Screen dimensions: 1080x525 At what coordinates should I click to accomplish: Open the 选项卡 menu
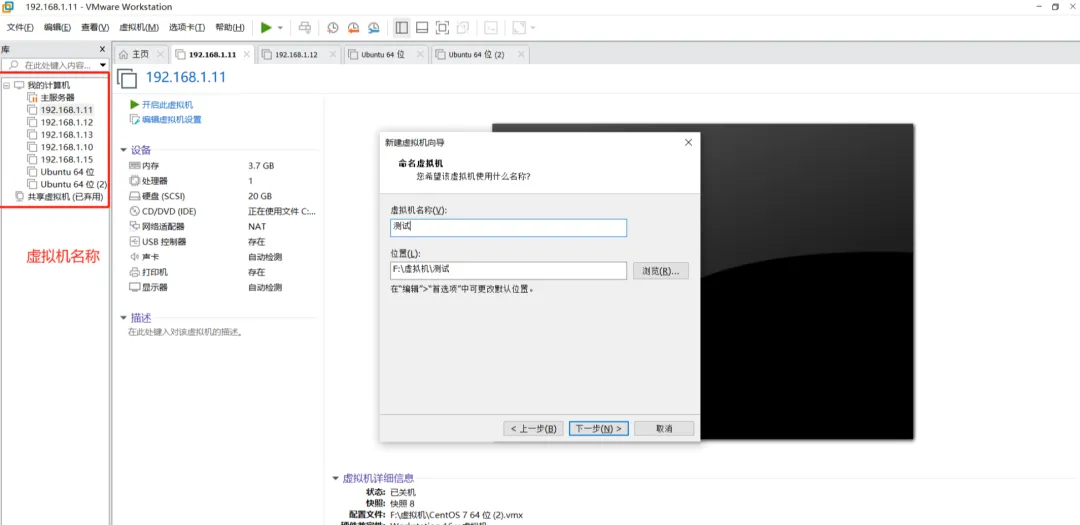187,28
